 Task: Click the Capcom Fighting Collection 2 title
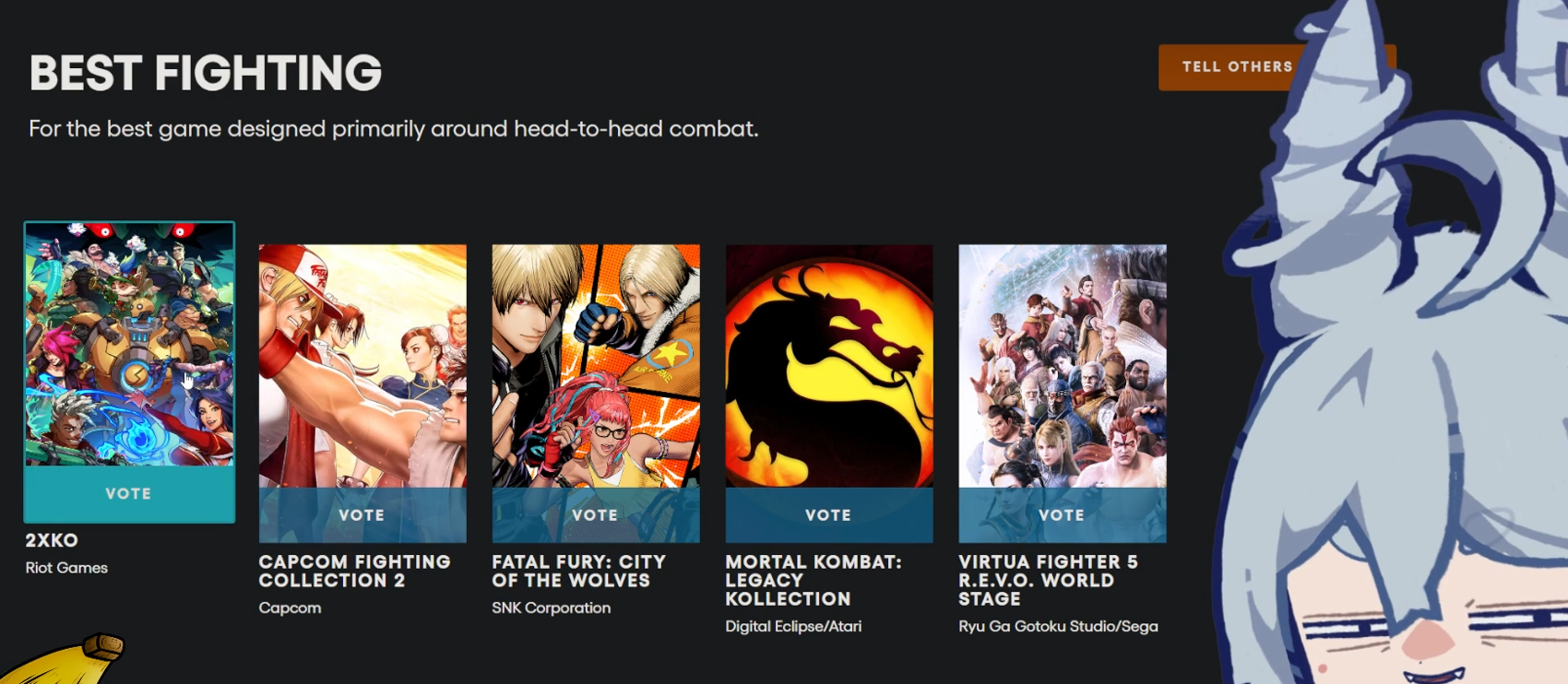pyautogui.click(x=354, y=571)
